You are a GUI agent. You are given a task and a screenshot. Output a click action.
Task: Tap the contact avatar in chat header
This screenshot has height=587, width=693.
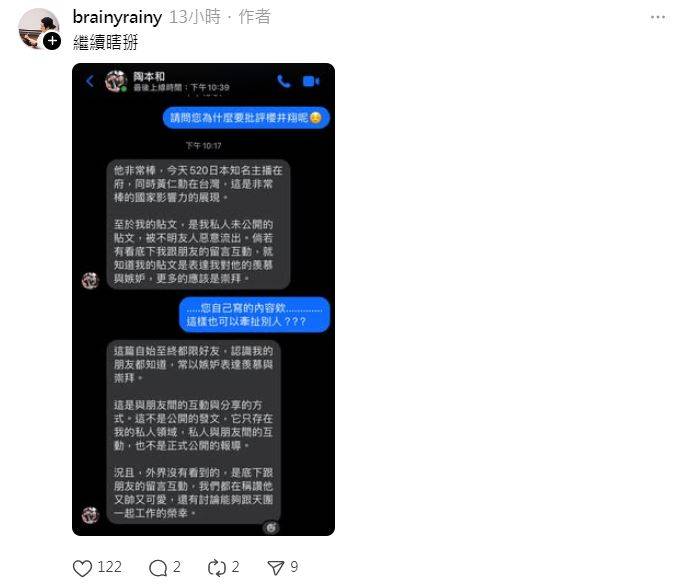pos(116,81)
